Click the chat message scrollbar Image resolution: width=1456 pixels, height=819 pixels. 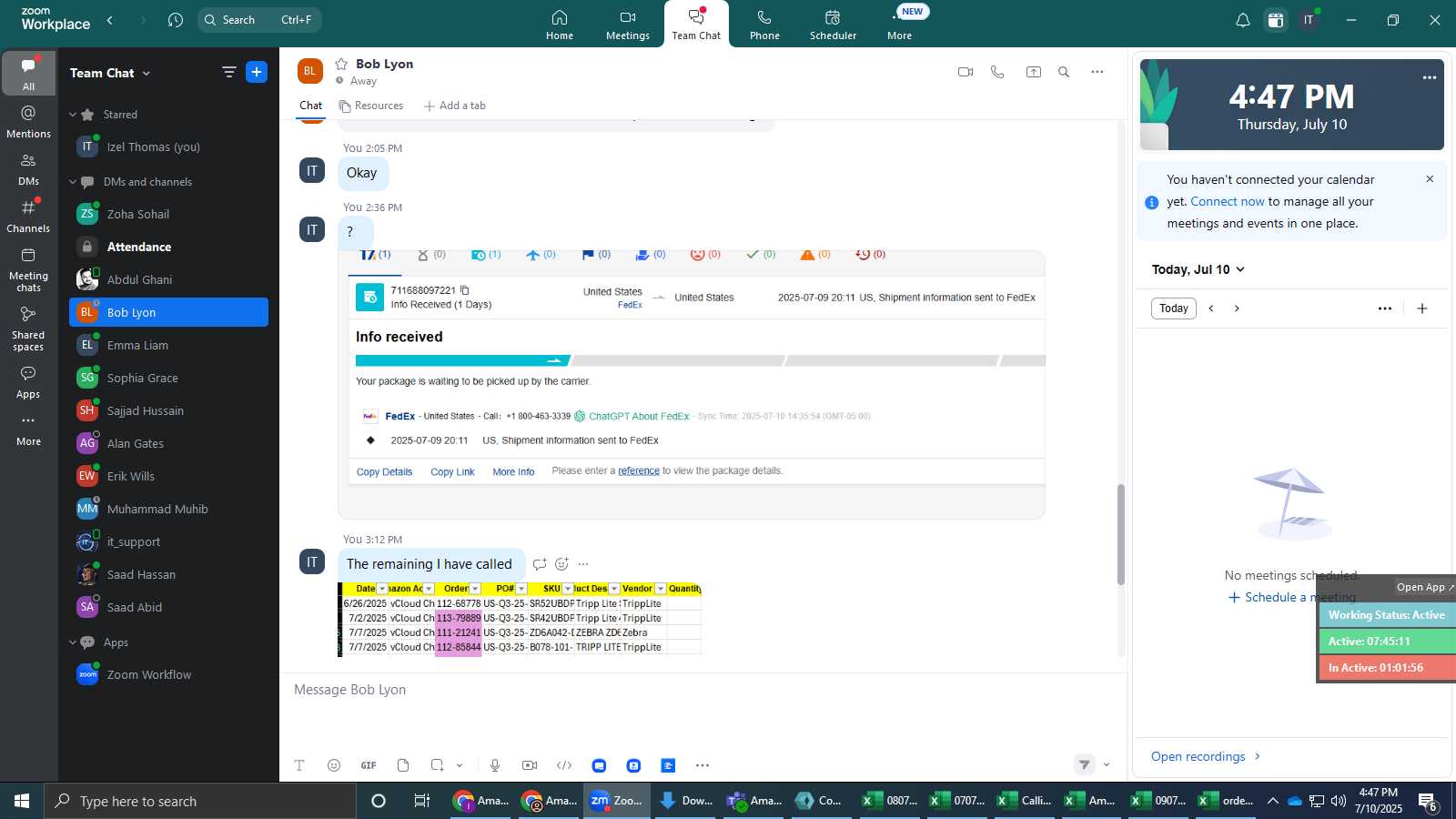tap(1121, 535)
